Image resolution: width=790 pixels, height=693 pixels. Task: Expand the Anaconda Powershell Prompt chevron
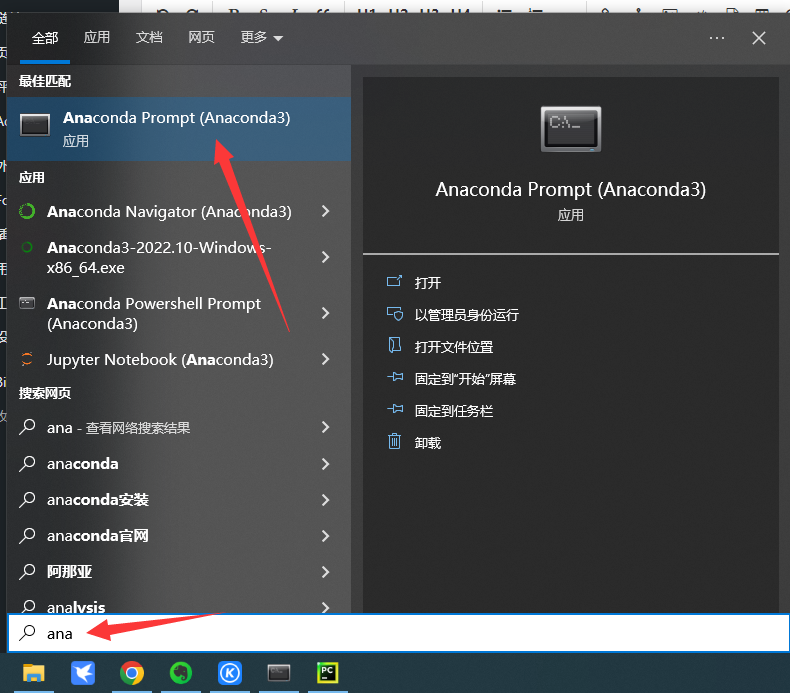point(325,313)
